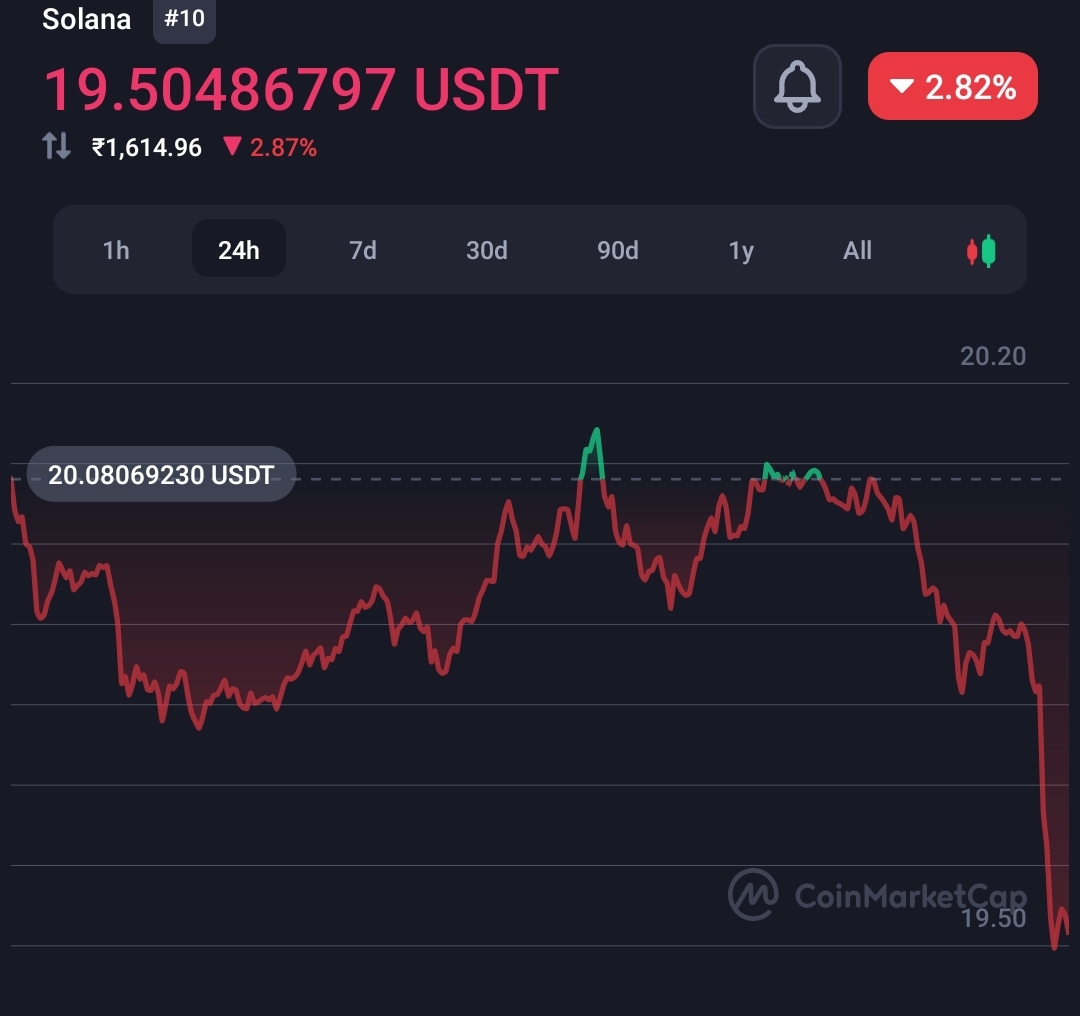This screenshot has height=1016, width=1080.
Task: Tap the 20.20 axis label
Action: (993, 356)
